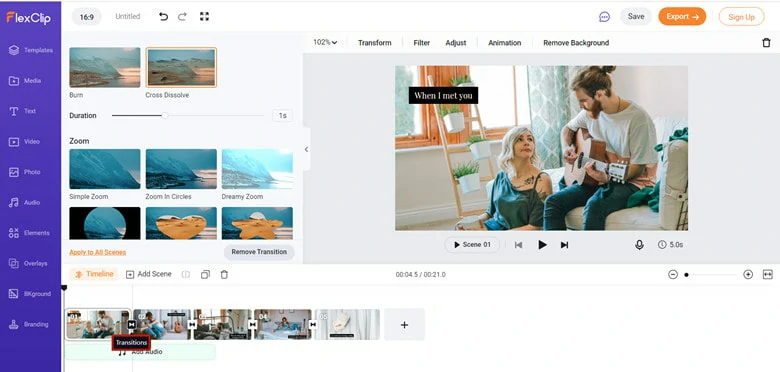Open the Filter options
Viewport: 780px width, 372px height.
pyautogui.click(x=421, y=43)
